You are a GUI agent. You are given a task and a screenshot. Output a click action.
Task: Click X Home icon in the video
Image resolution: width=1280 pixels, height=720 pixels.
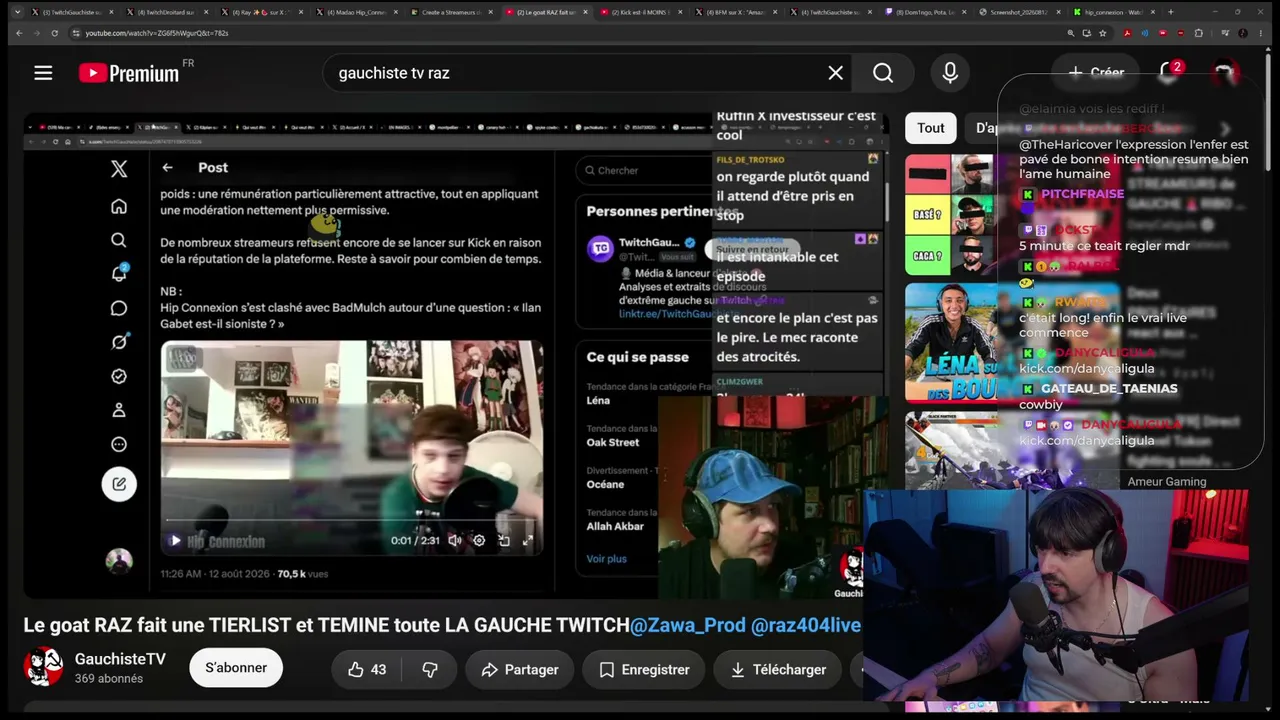pos(119,206)
